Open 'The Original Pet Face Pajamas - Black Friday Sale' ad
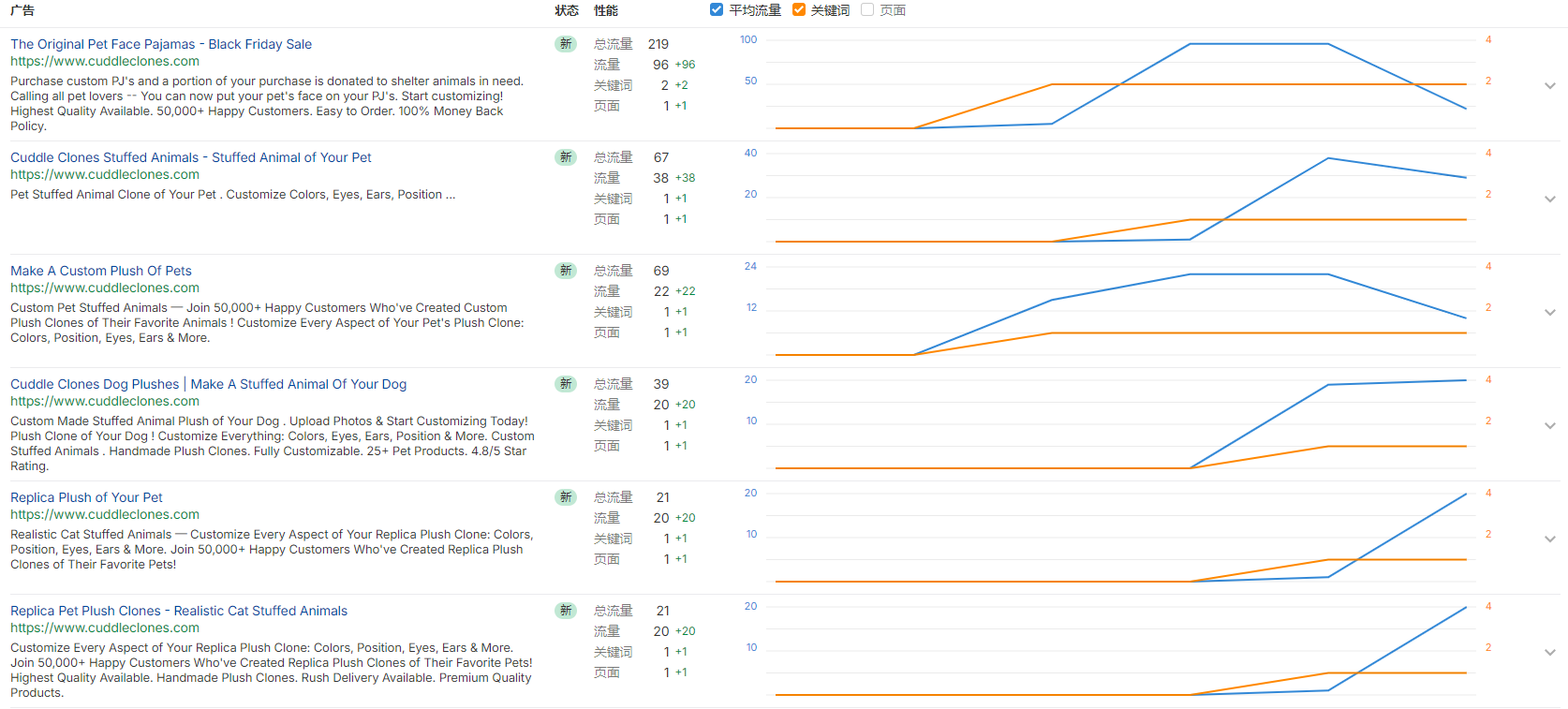This screenshot has width=1568, height=709. (x=161, y=44)
